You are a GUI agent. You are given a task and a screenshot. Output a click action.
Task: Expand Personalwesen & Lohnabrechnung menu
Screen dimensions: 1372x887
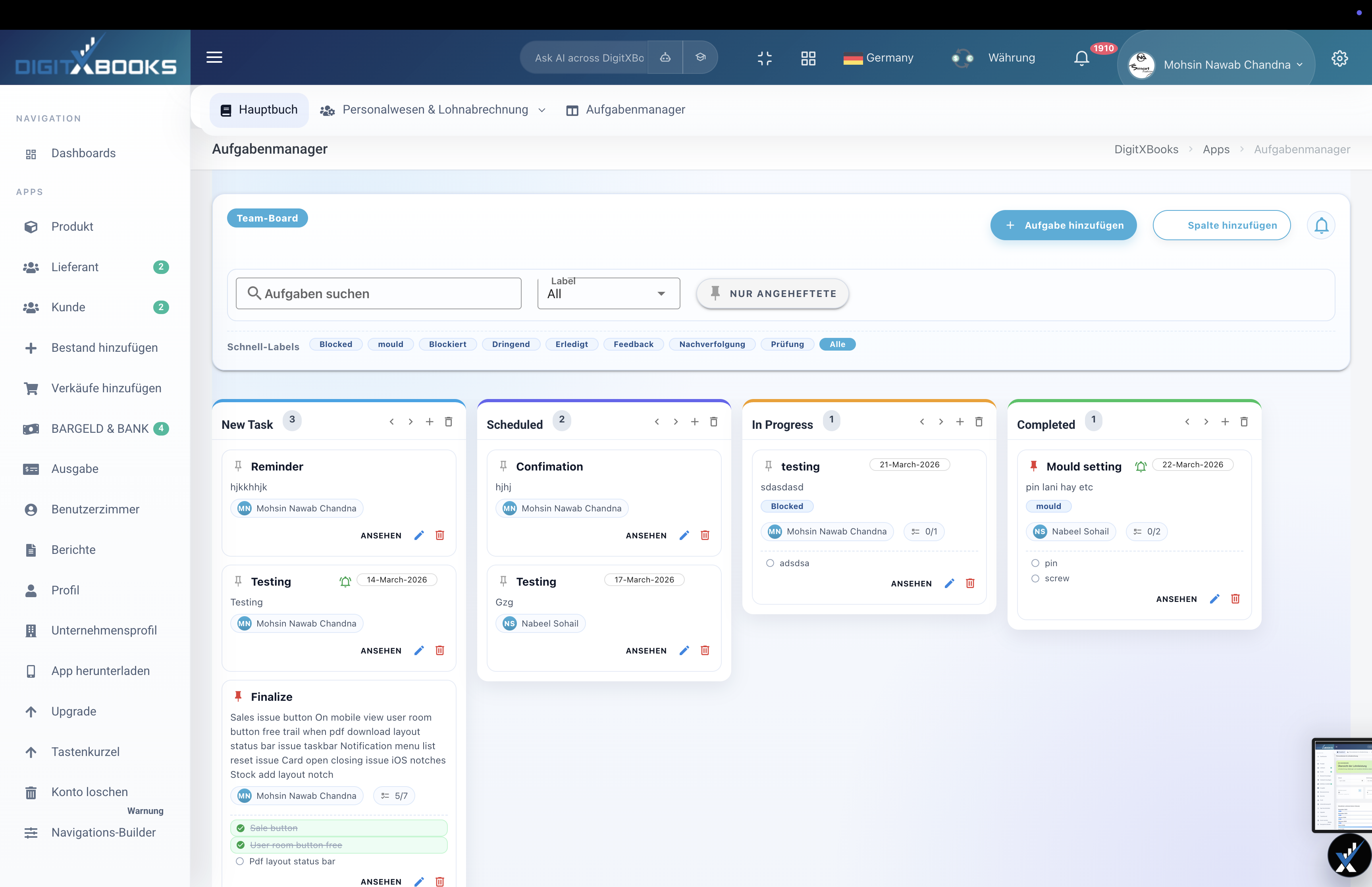(x=435, y=110)
